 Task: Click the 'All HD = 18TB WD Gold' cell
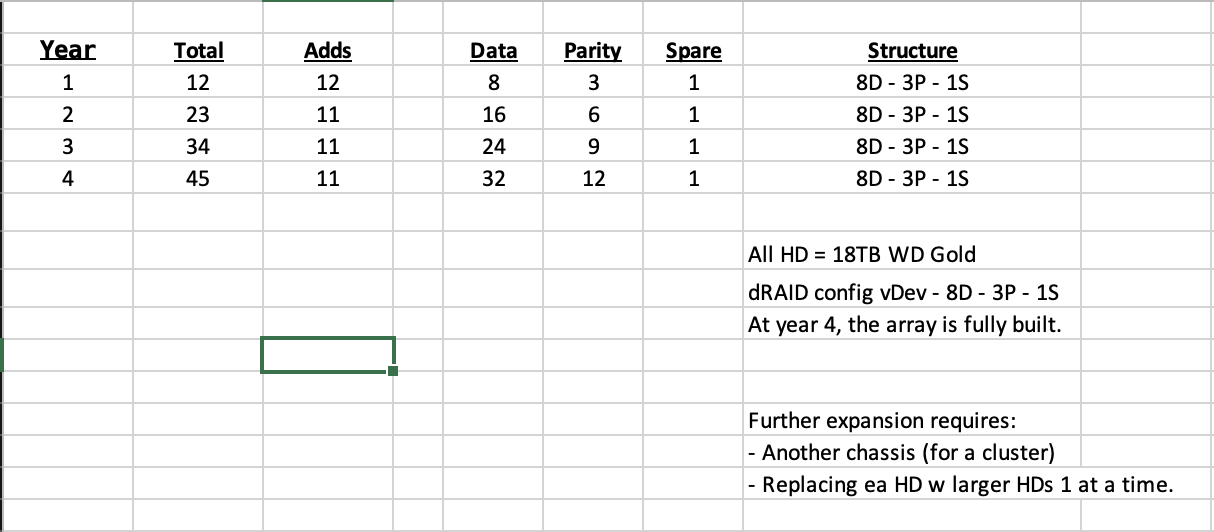coord(861,254)
